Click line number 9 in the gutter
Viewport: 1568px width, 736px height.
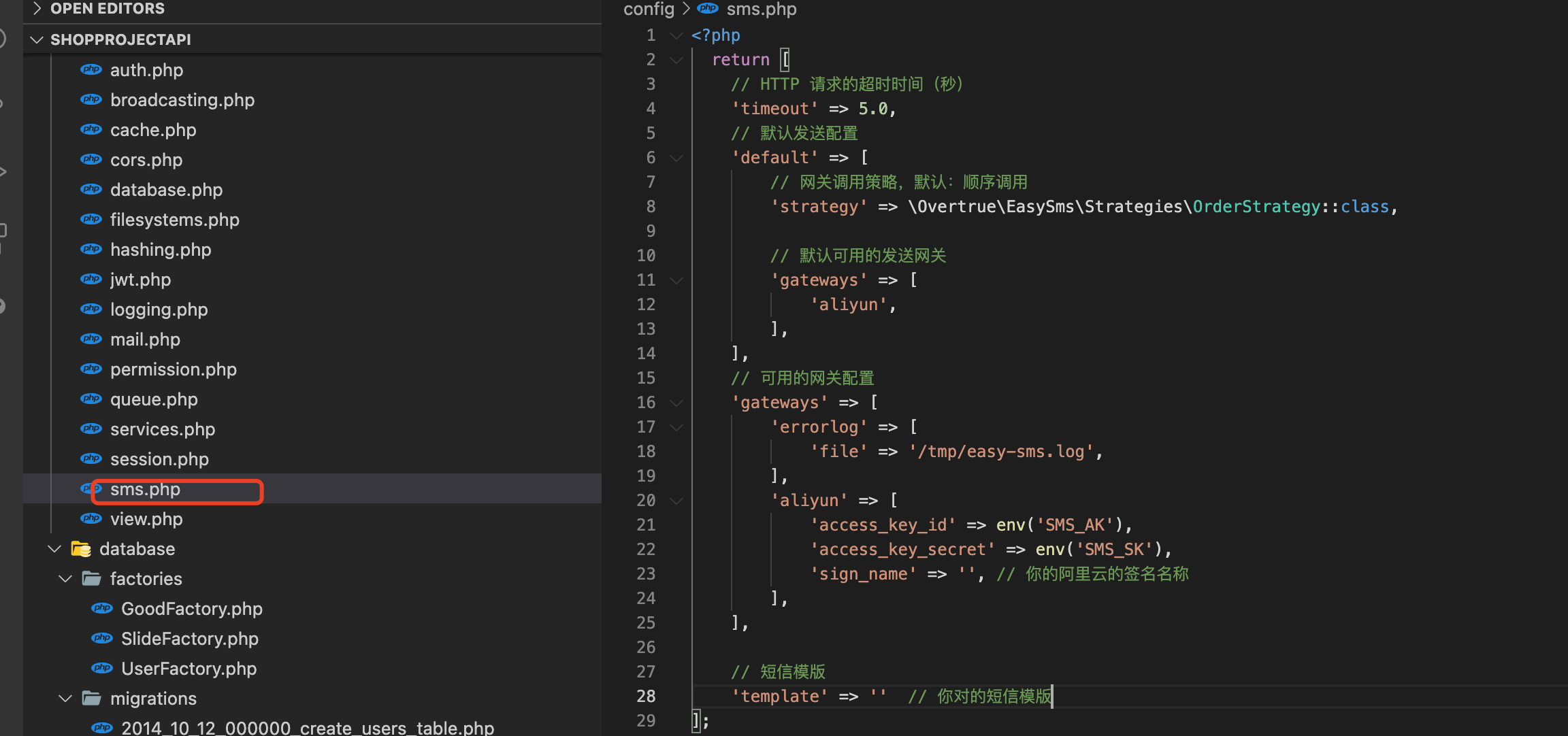click(x=651, y=231)
